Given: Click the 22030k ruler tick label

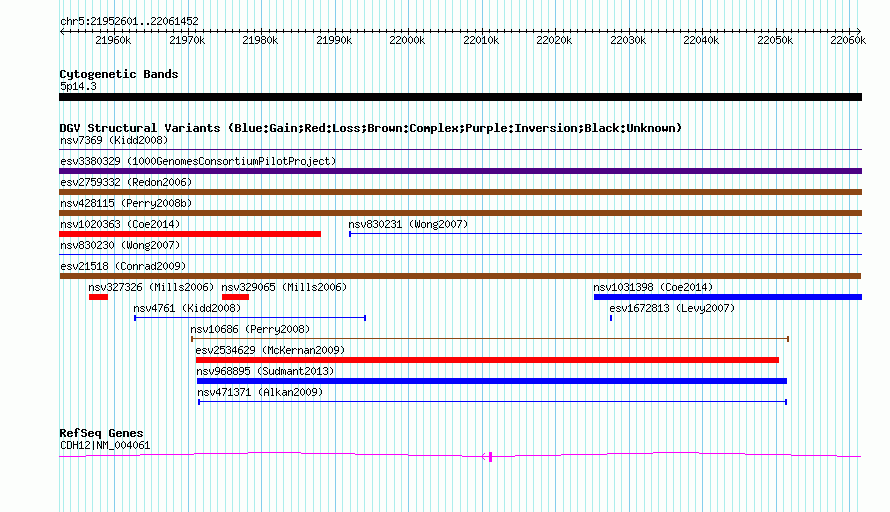Looking at the screenshot, I should (x=628, y=40).
